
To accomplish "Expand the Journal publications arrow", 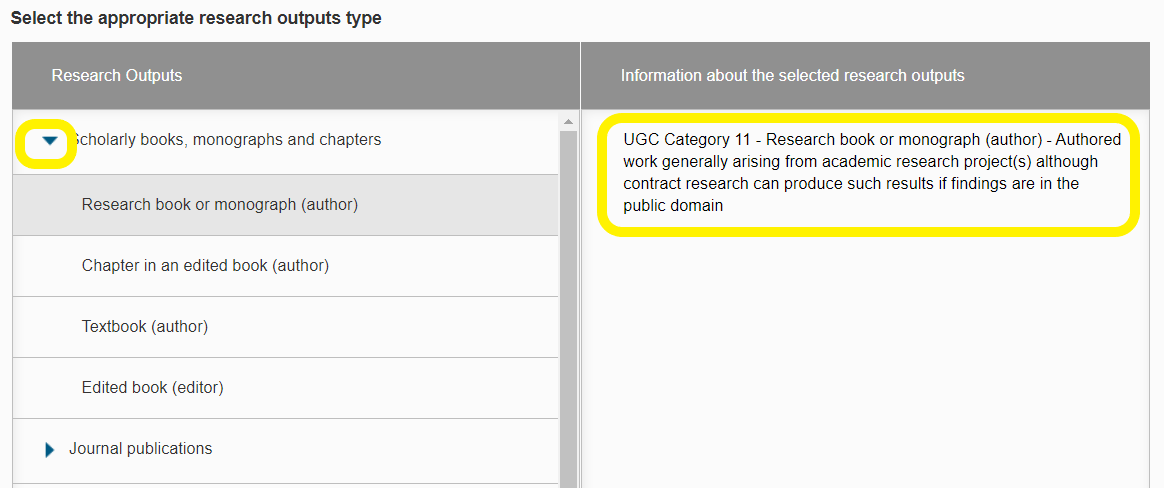I will tap(50, 449).
